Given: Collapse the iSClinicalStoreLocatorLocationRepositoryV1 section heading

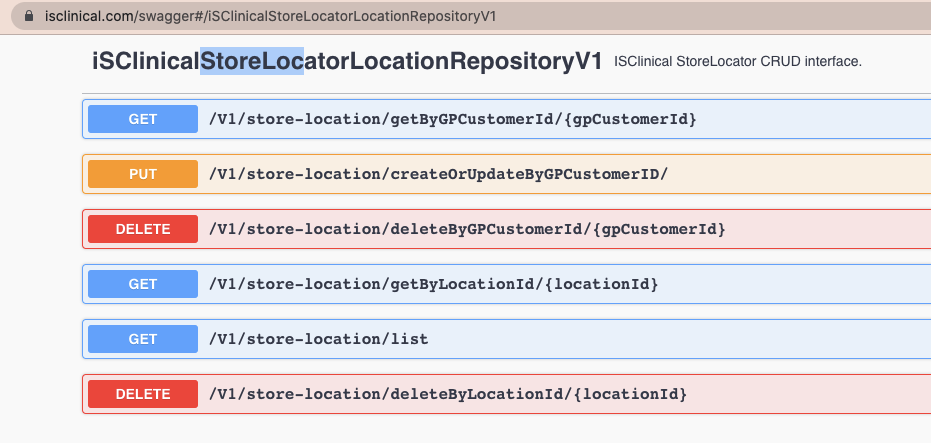Looking at the screenshot, I should coord(347,62).
